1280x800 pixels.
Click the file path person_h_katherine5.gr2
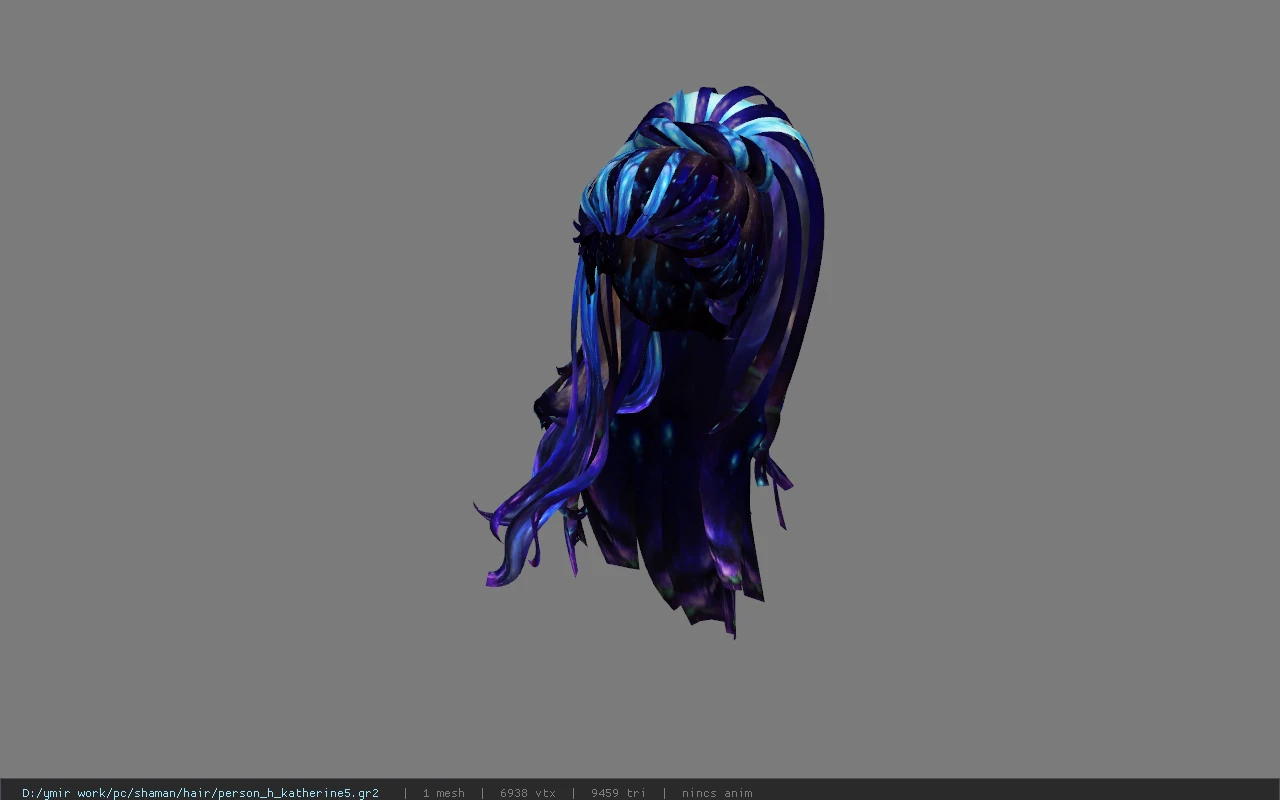pyautogui.click(x=200, y=793)
